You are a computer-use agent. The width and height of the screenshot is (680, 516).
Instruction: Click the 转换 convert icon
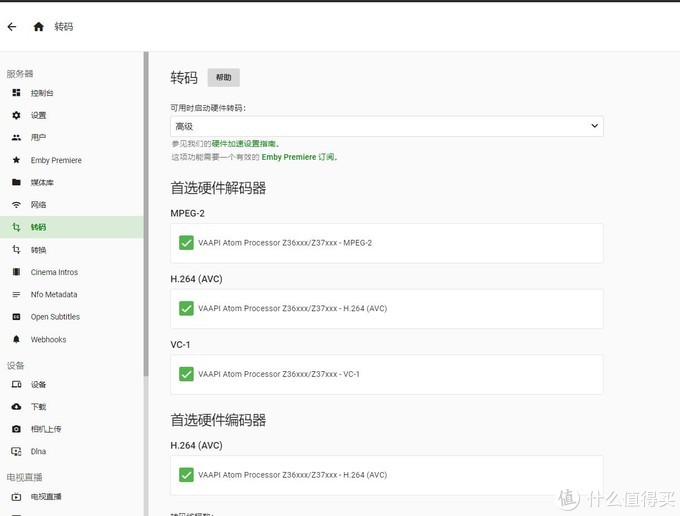(x=16, y=250)
